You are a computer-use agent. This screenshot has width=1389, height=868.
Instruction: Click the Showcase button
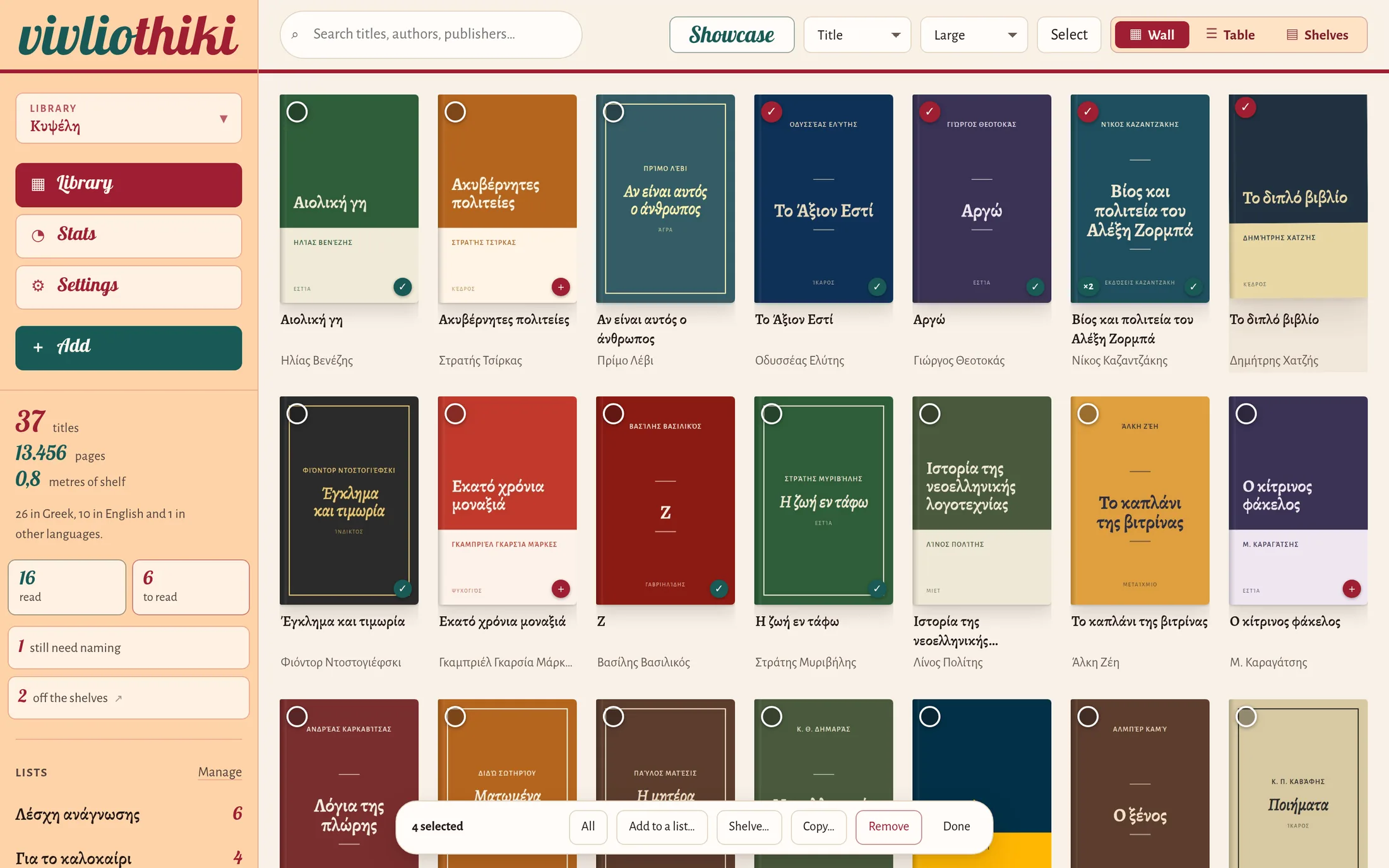point(732,35)
